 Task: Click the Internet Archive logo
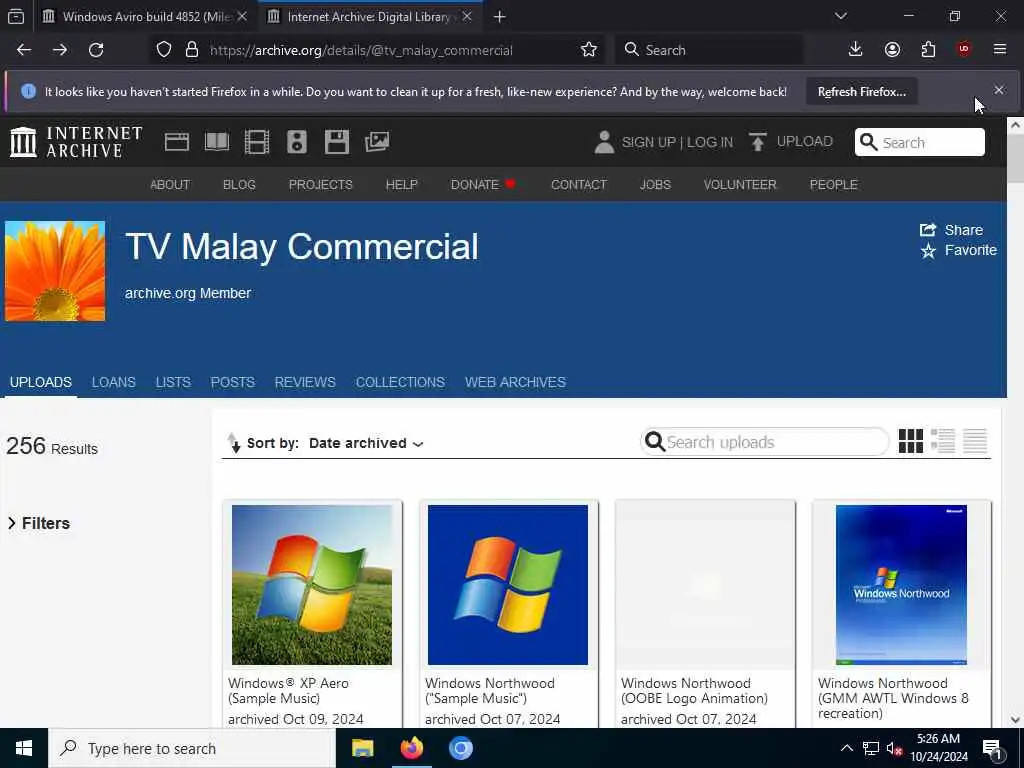pyautogui.click(x=76, y=142)
